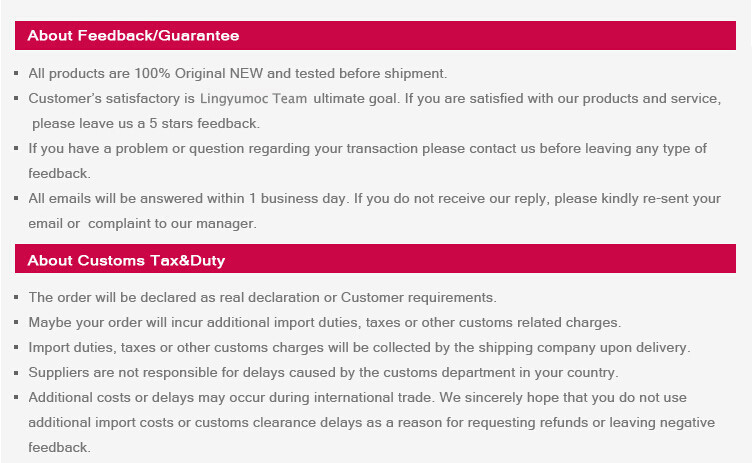Click bullet beside "Suppliers are not responsible"
Image resolution: width=752 pixels, height=463 pixels.
coord(17,374)
